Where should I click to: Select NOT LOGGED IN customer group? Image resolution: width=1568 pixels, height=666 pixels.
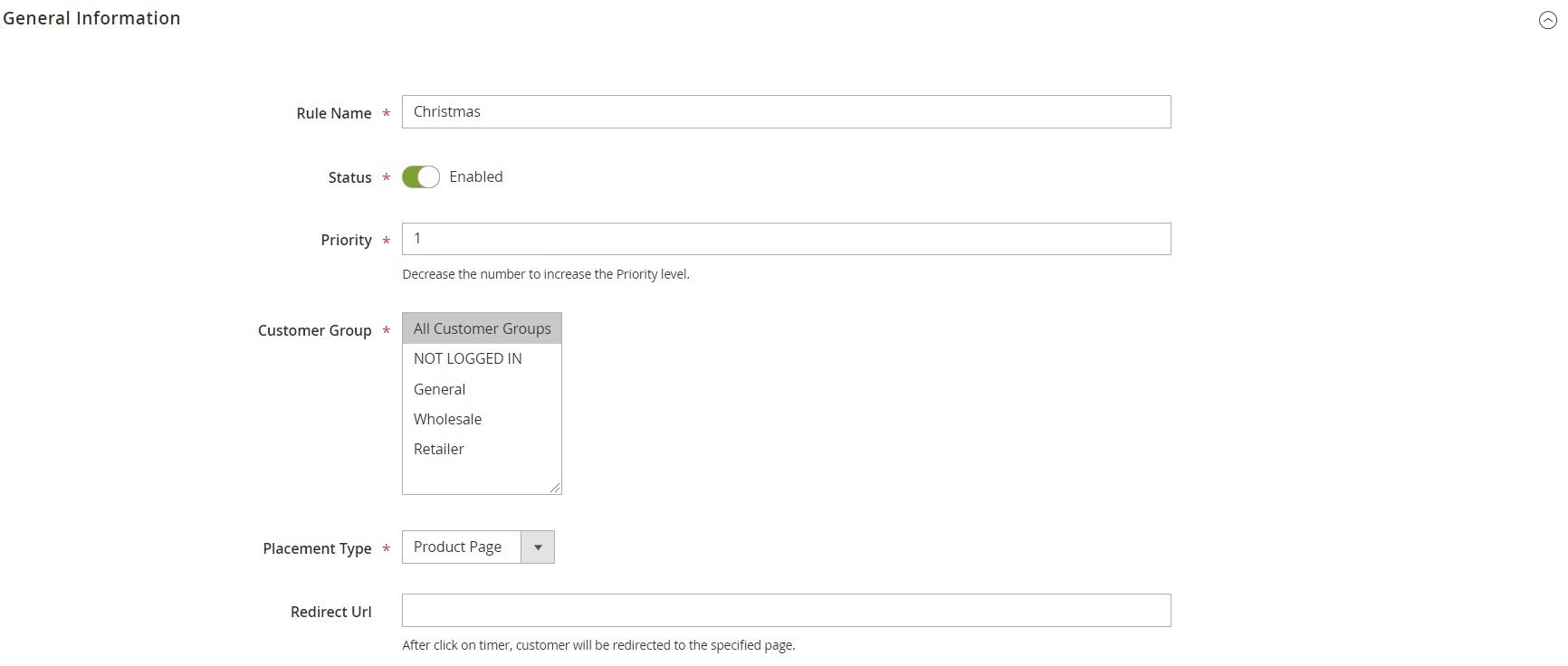click(x=482, y=358)
